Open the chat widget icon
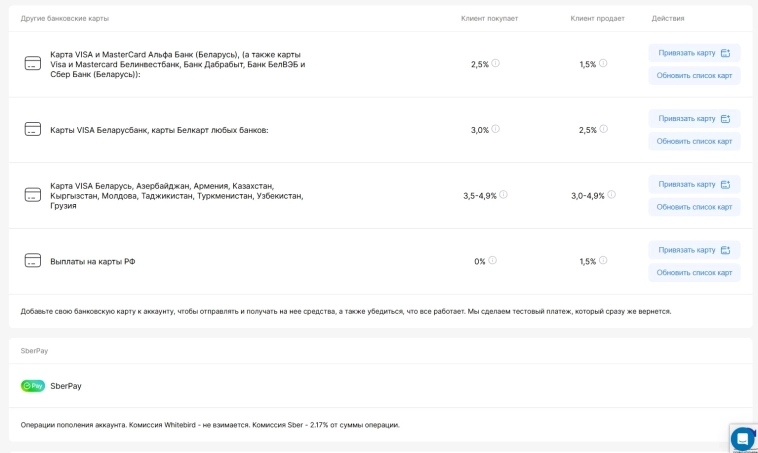 tap(742, 438)
